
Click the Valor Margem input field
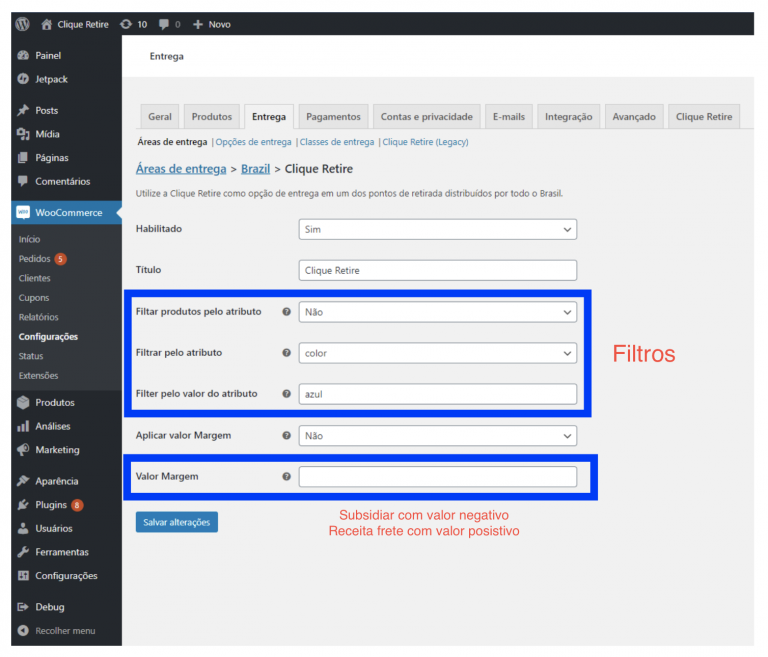438,477
